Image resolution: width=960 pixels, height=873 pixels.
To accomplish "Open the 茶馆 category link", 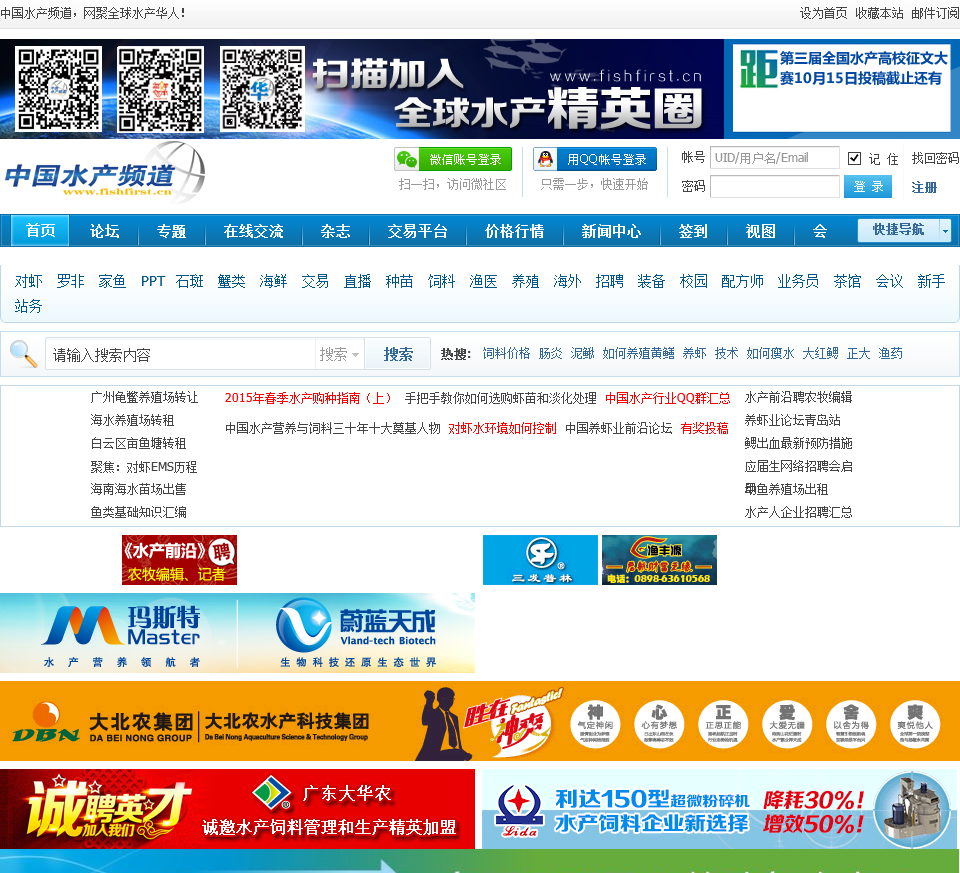I will click(x=847, y=281).
